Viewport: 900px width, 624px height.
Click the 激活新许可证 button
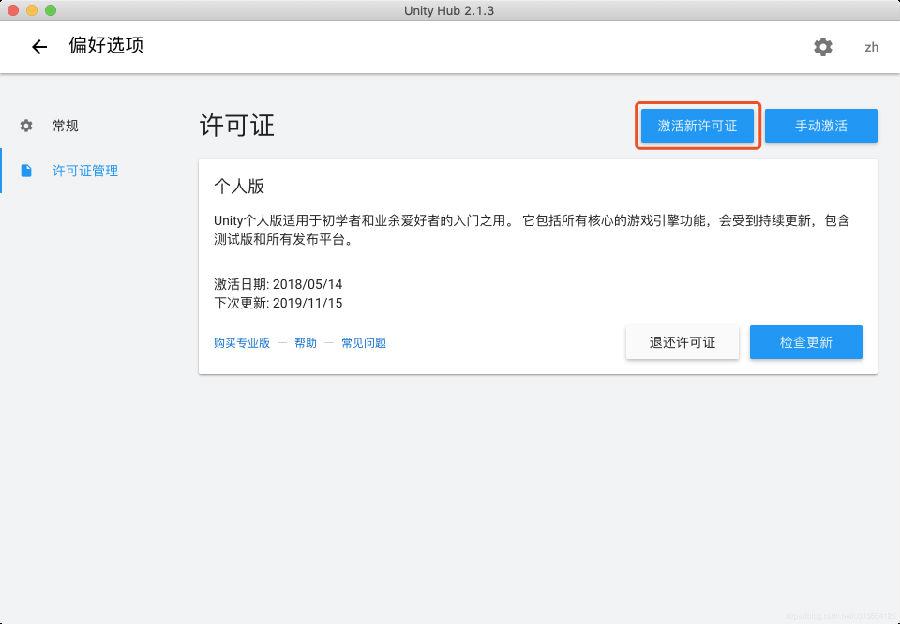pyautogui.click(x=697, y=126)
